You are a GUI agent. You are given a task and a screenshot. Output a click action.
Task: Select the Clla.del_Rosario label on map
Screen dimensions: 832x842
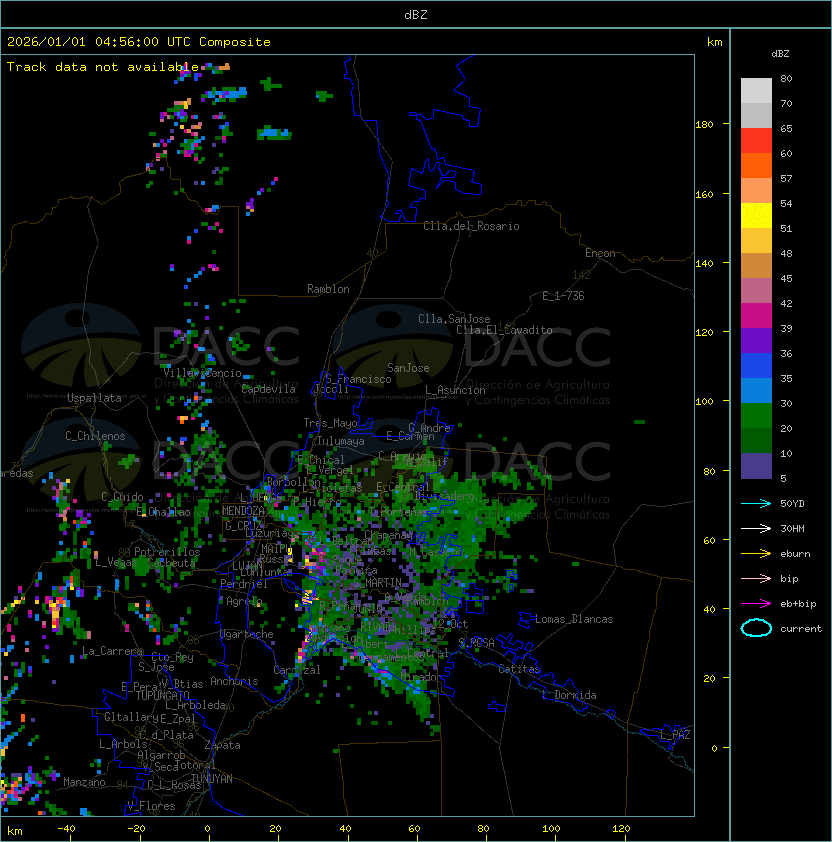point(471,226)
